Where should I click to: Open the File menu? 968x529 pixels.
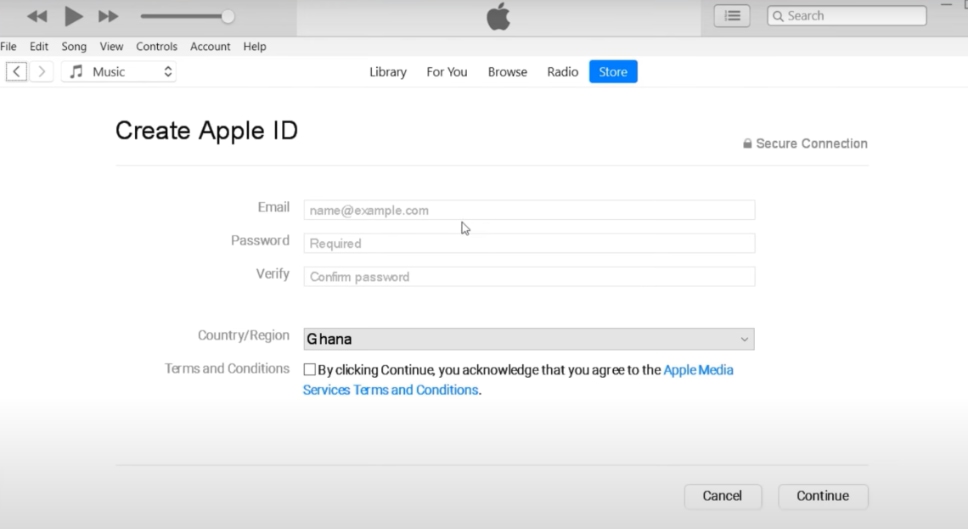(x=9, y=46)
